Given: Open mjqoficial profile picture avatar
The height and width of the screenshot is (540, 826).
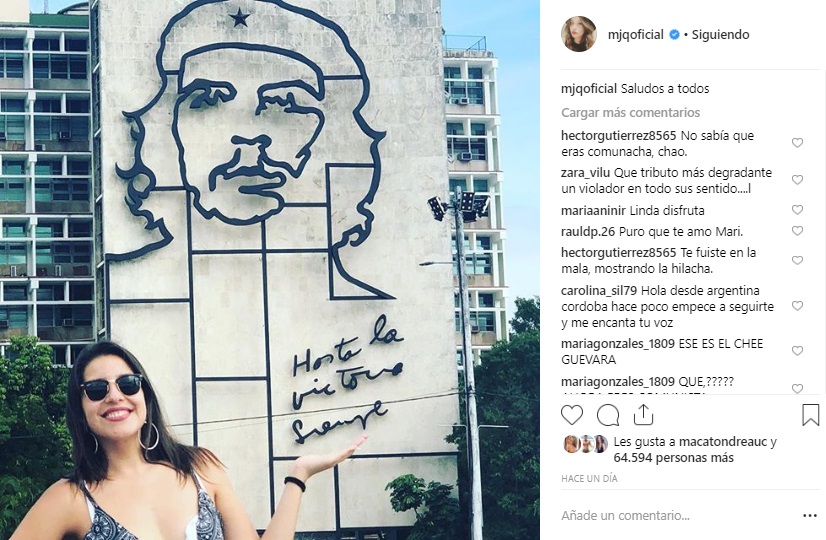Looking at the screenshot, I should (578, 34).
